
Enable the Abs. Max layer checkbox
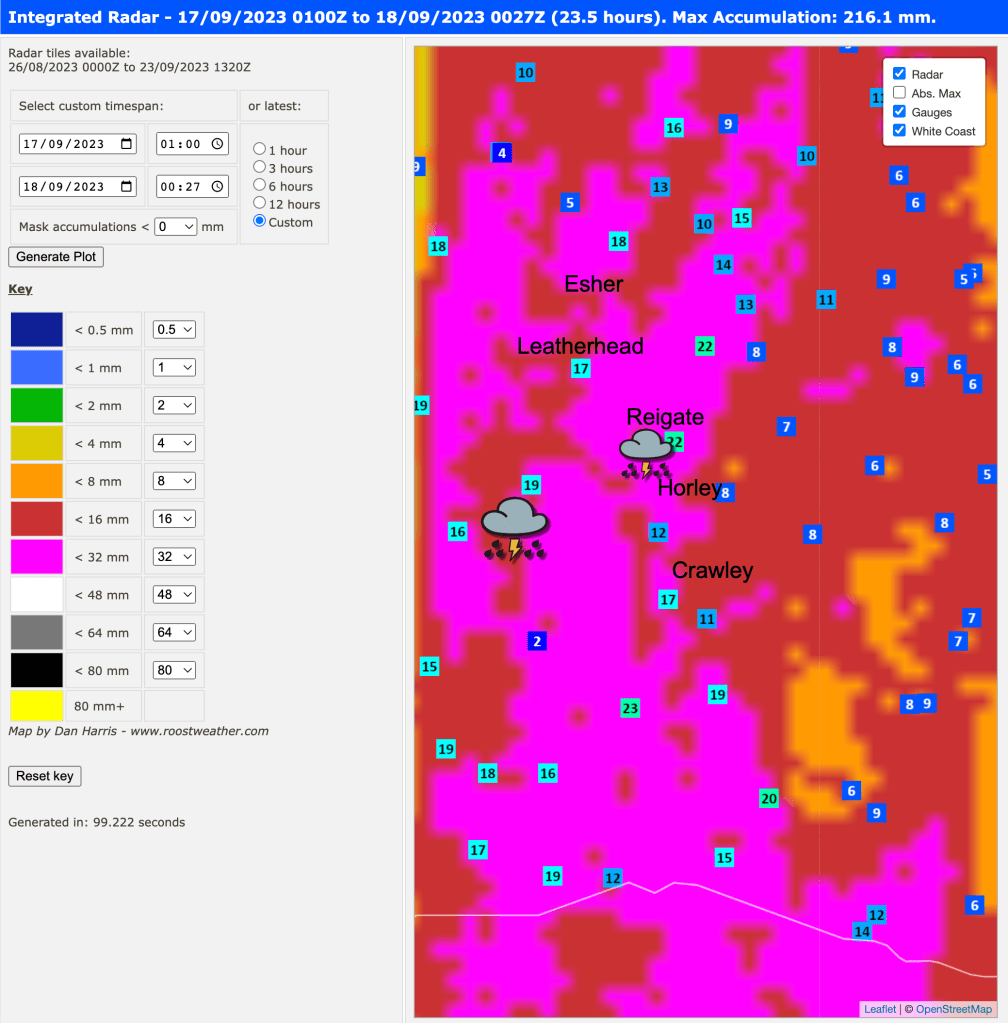click(x=899, y=93)
